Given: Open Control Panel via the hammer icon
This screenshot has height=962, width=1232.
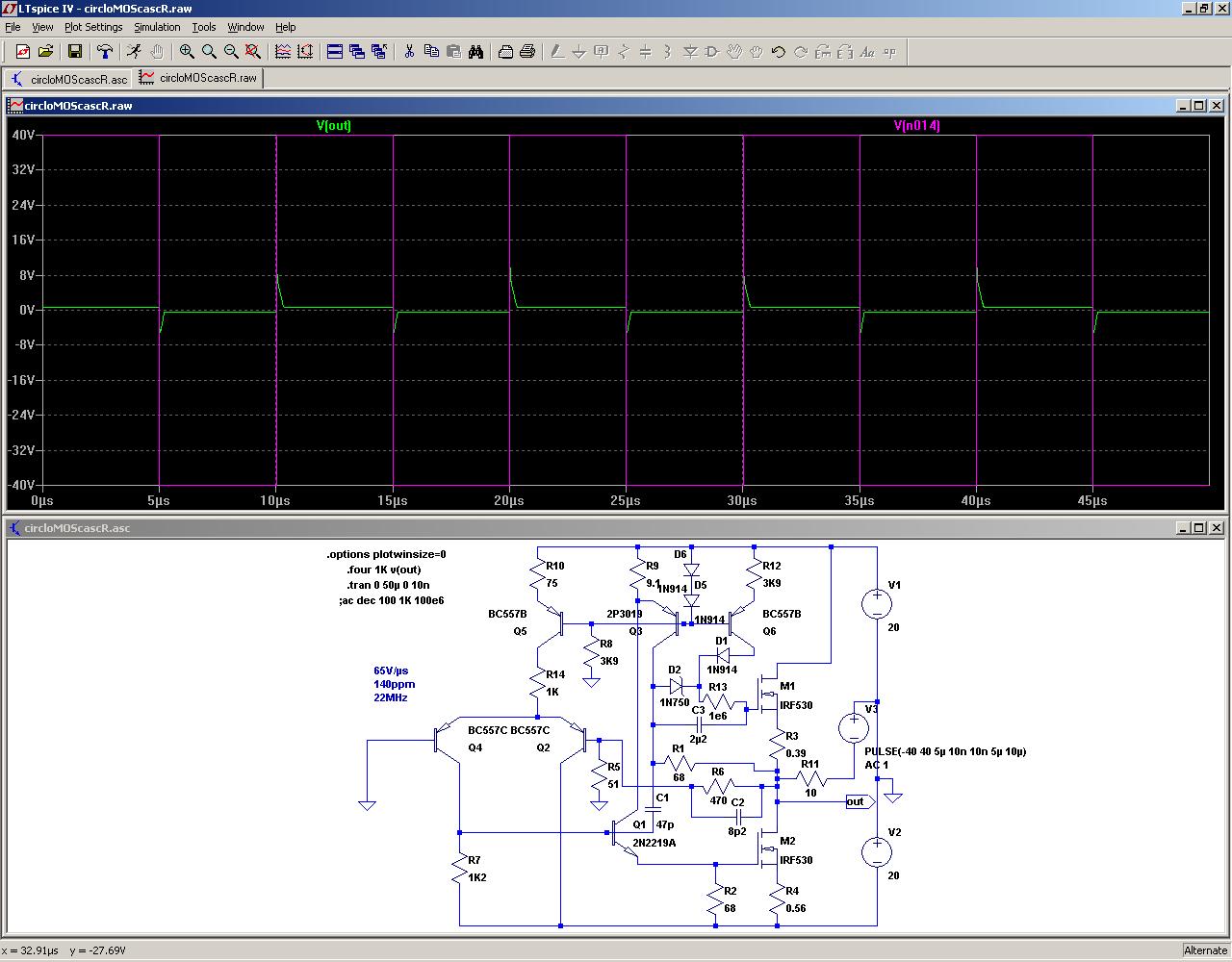Looking at the screenshot, I should (104, 52).
